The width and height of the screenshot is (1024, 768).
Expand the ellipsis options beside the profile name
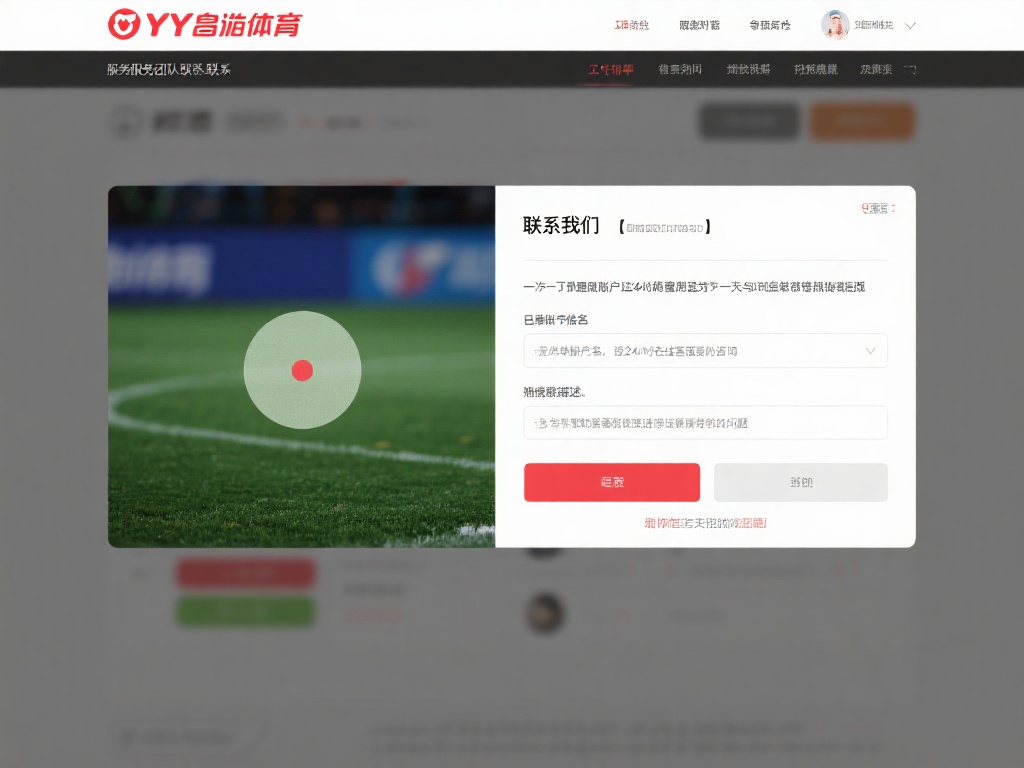pyautogui.click(x=404, y=121)
